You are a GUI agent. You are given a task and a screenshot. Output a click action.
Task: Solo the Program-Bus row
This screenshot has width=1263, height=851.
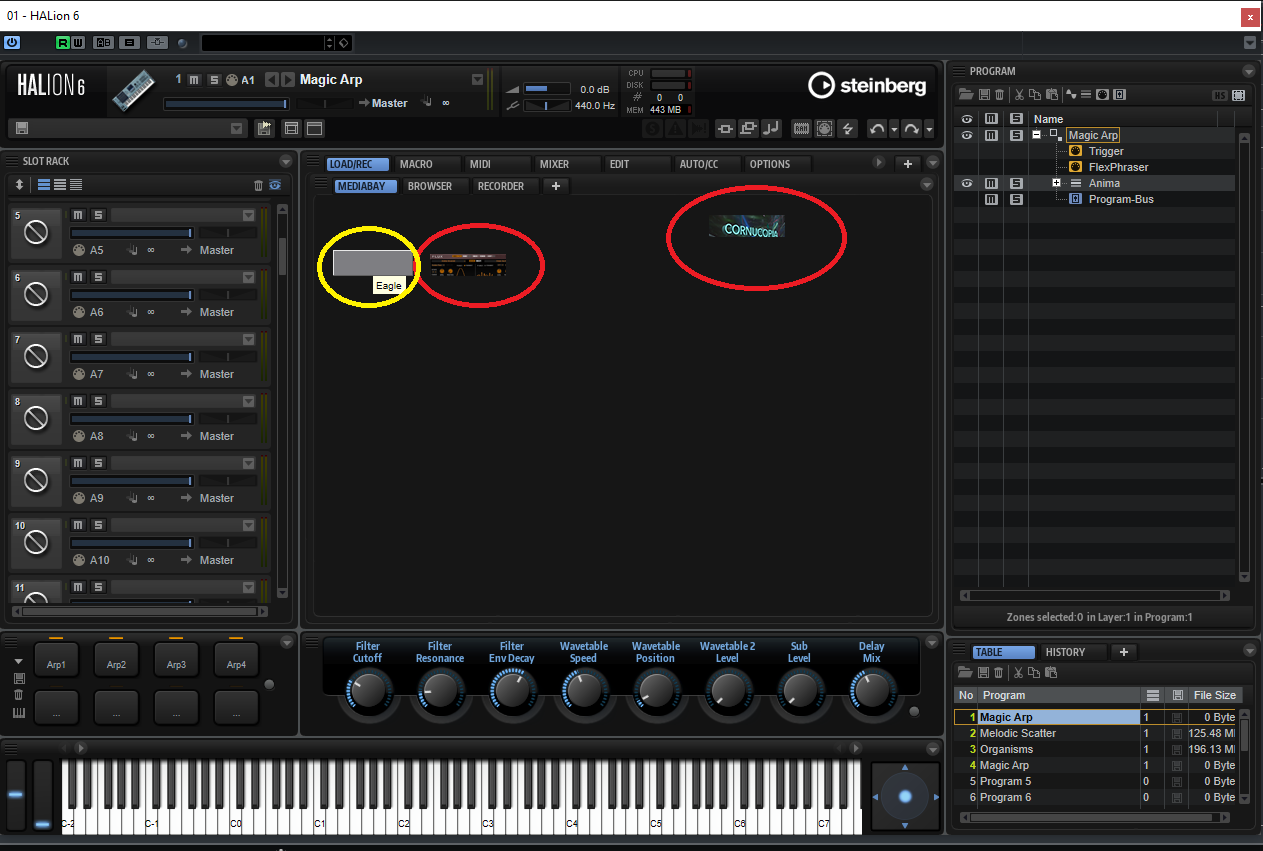tap(1016, 199)
